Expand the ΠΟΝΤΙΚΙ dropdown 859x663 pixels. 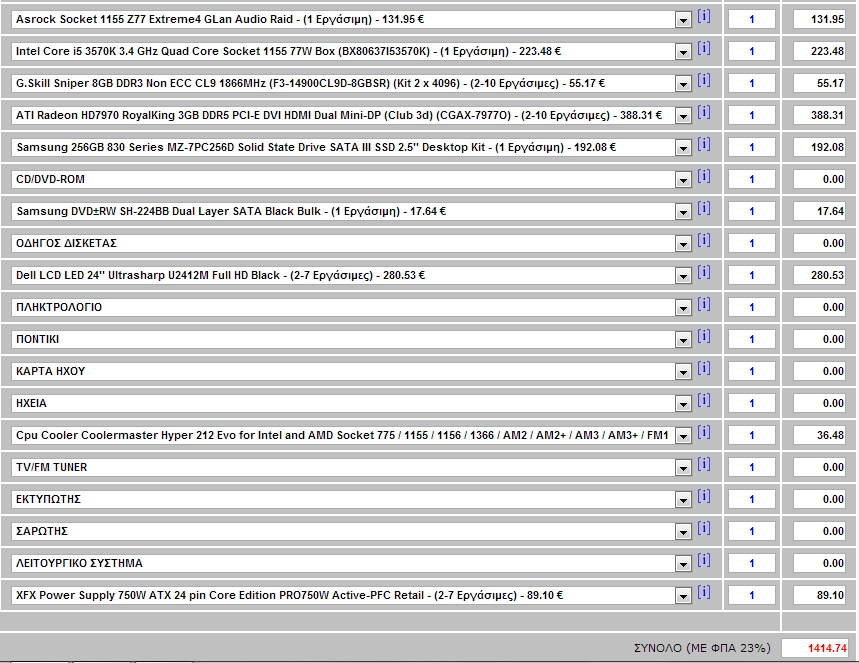[683, 340]
